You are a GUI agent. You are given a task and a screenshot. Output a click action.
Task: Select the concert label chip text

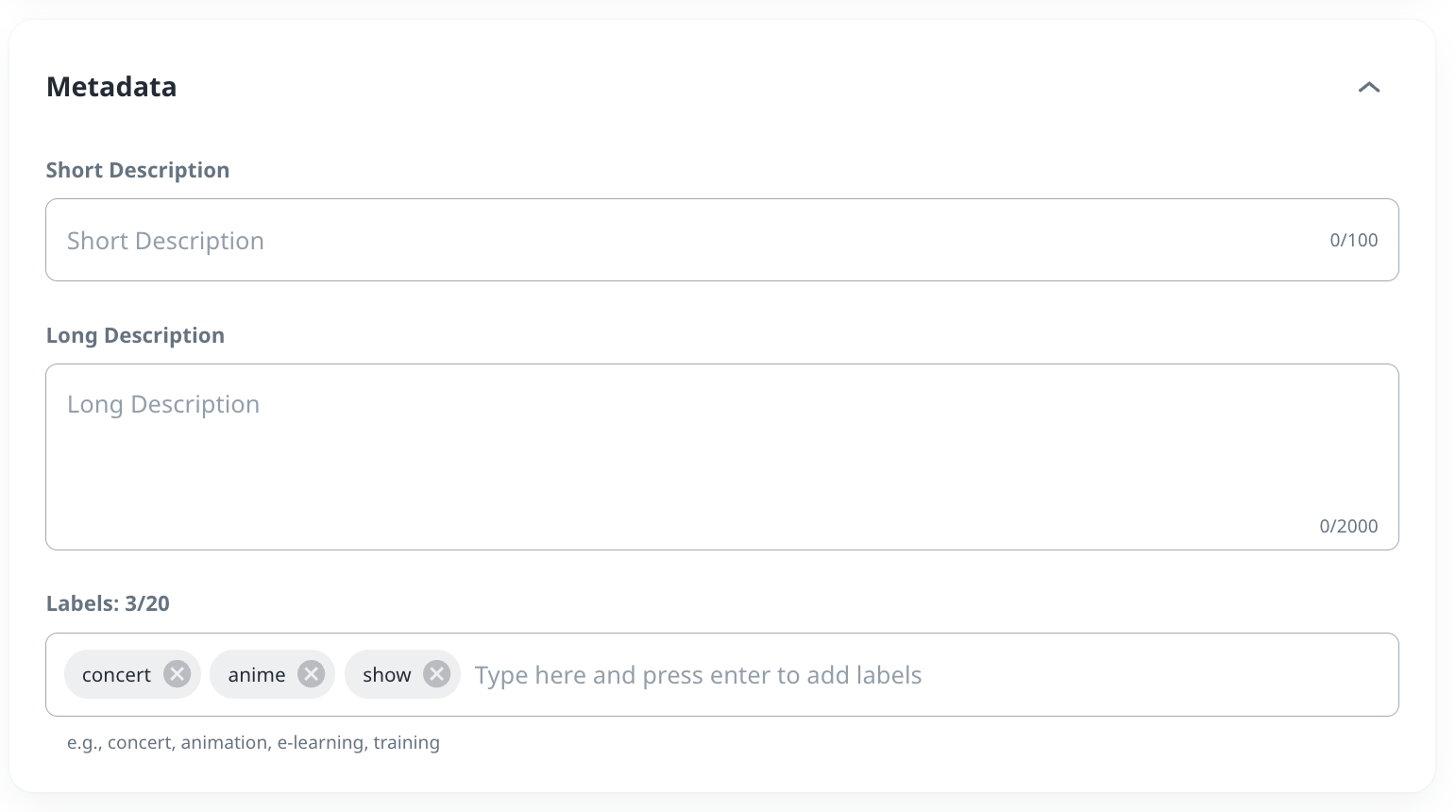click(x=116, y=675)
